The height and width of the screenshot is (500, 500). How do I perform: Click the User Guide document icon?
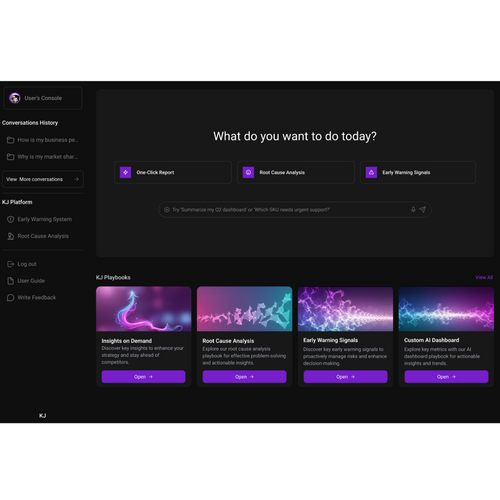(10, 281)
